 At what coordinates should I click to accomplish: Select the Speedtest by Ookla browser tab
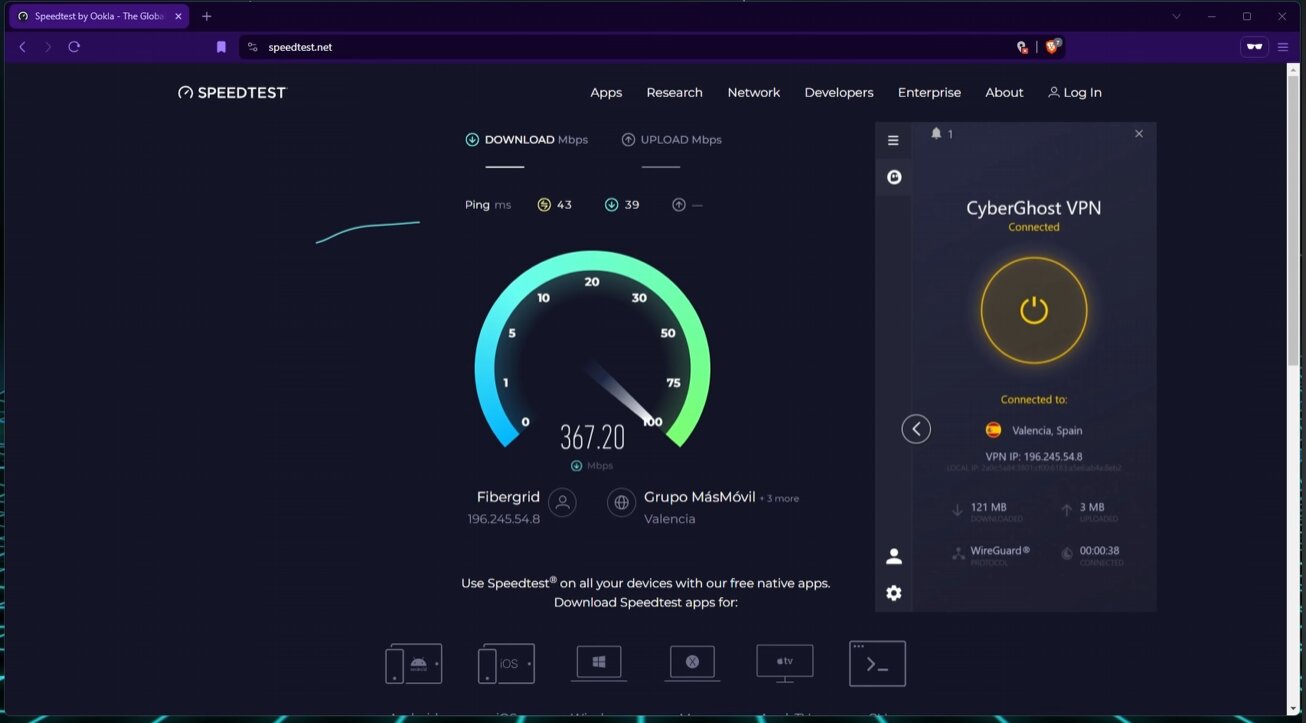click(x=100, y=16)
